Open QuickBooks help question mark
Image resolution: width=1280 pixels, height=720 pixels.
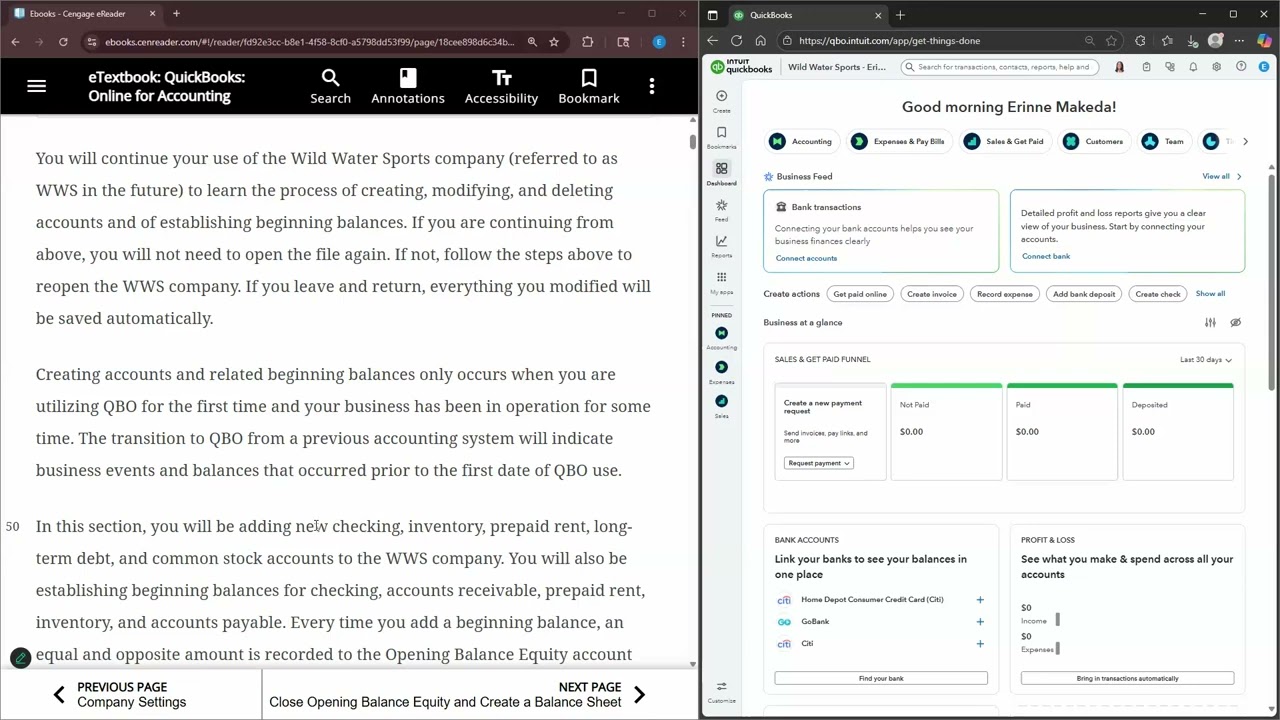click(x=1241, y=67)
